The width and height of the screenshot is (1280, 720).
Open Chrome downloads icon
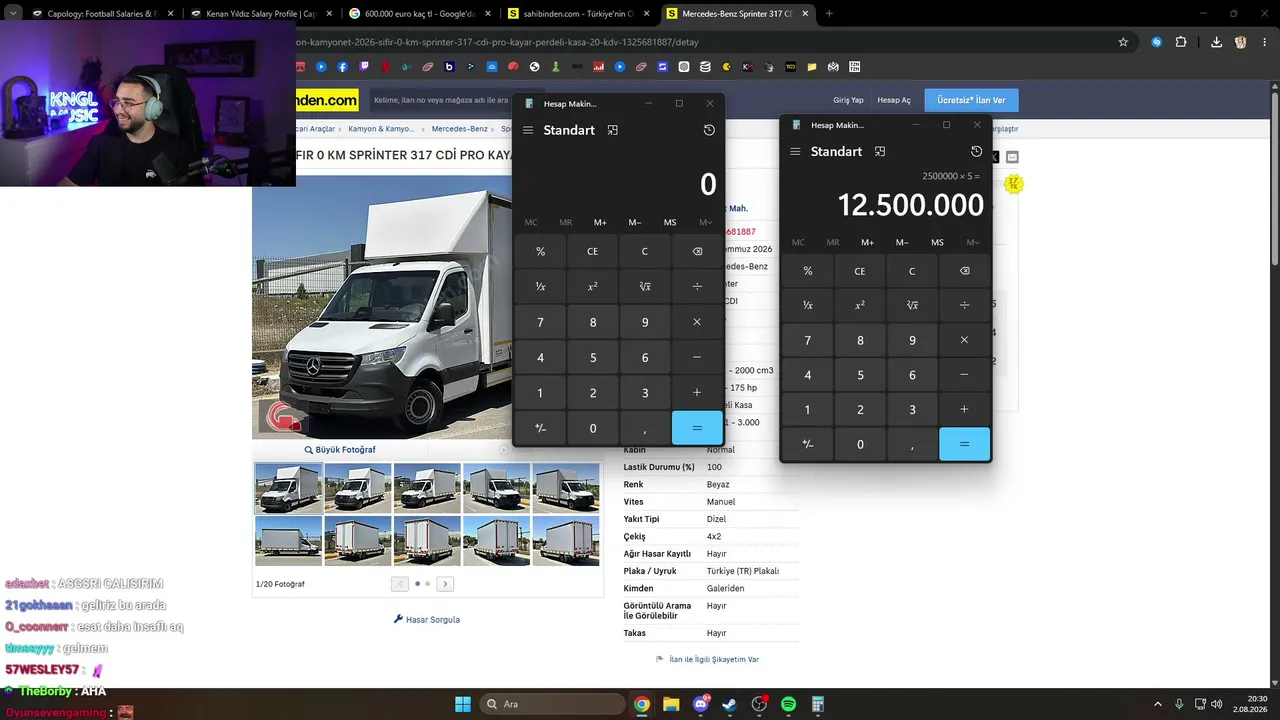1216,42
